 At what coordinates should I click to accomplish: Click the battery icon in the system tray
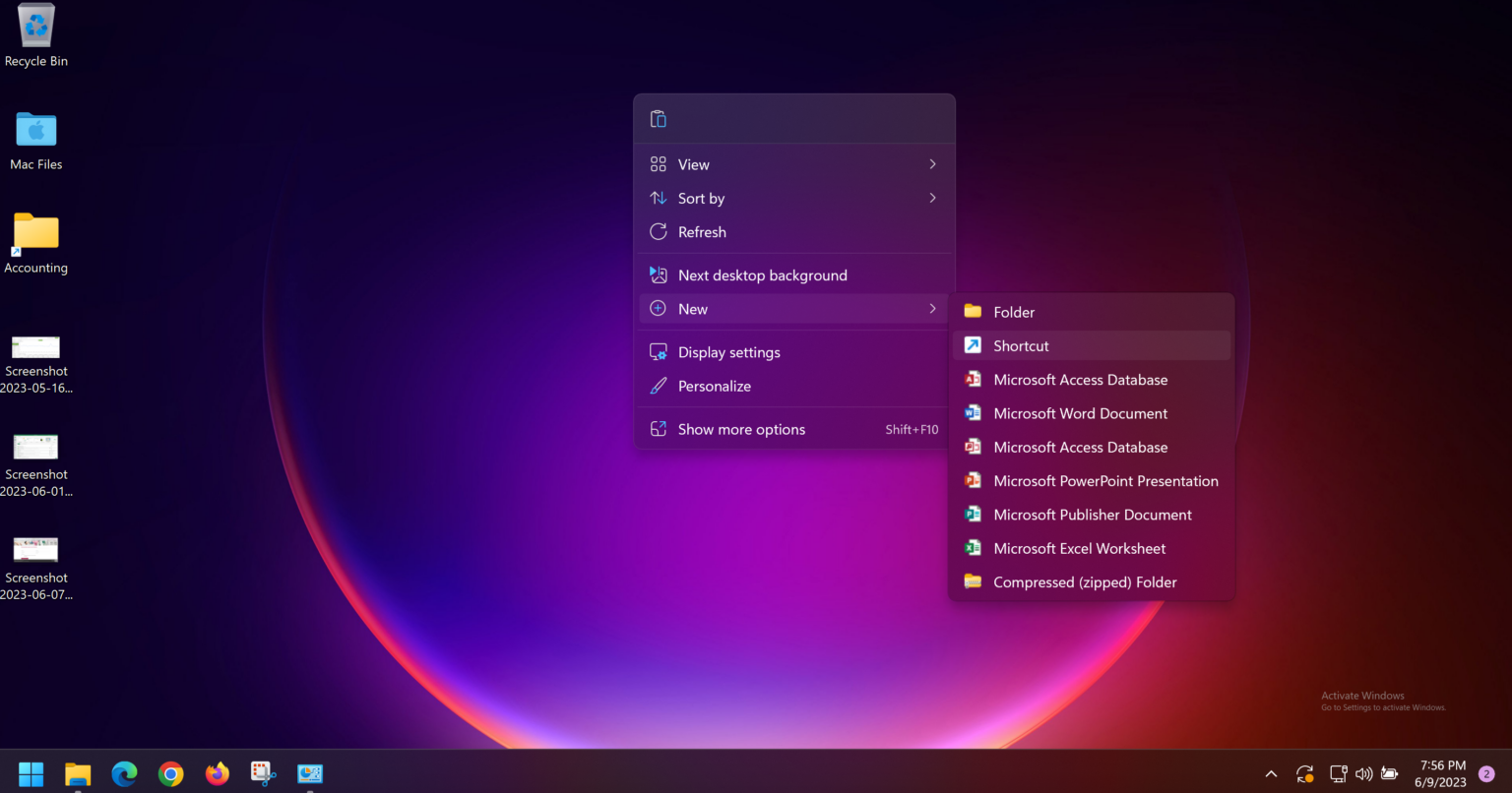click(1389, 773)
